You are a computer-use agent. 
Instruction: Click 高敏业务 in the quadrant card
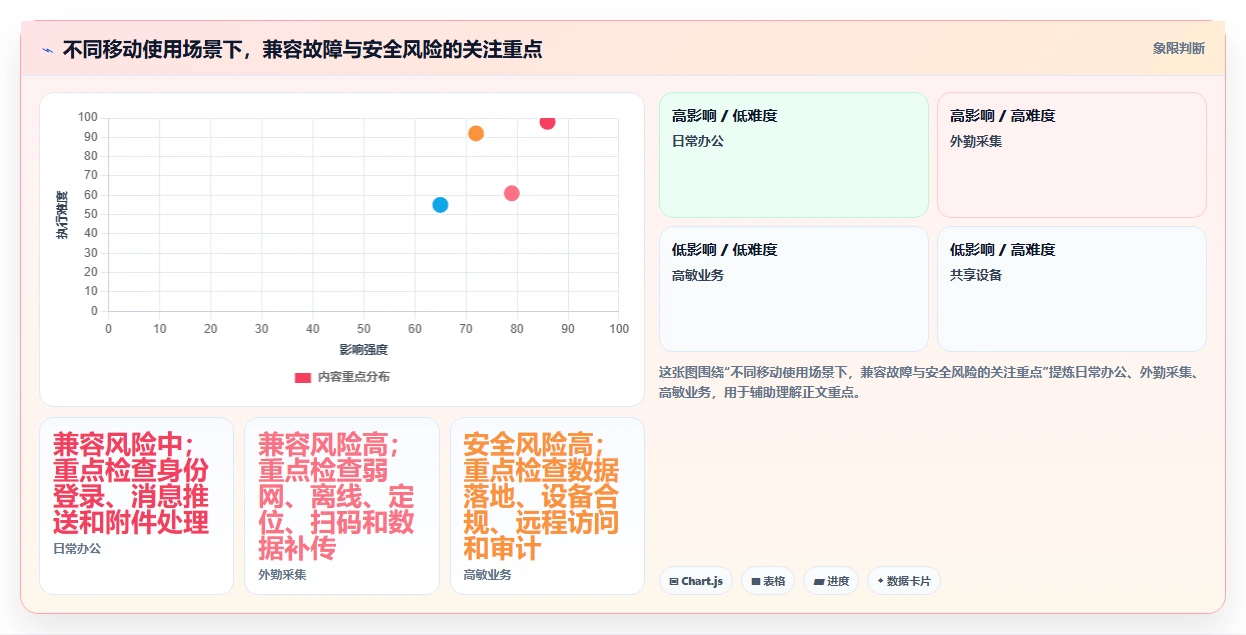click(698, 275)
